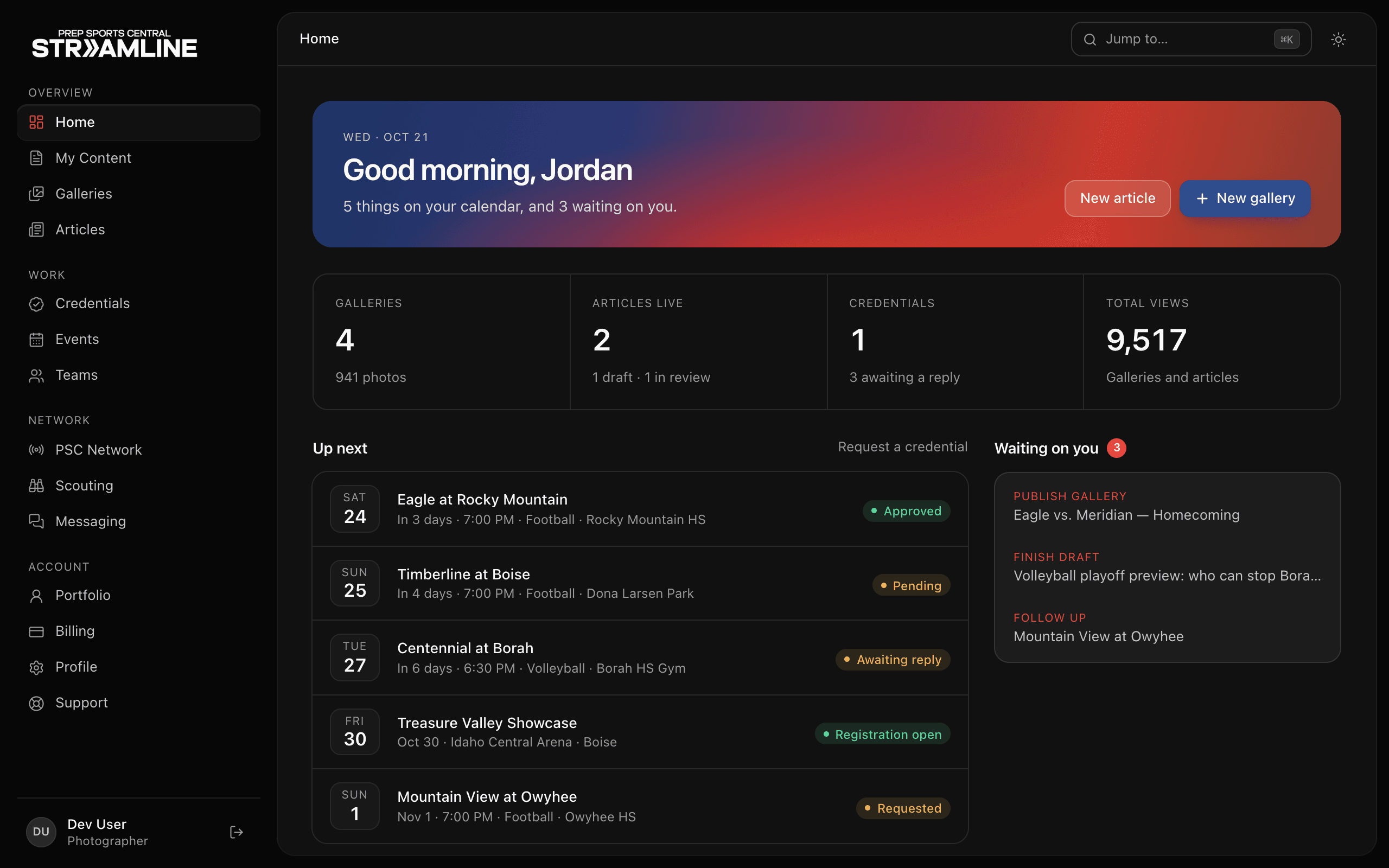Click the Requested status badge

click(x=903, y=808)
